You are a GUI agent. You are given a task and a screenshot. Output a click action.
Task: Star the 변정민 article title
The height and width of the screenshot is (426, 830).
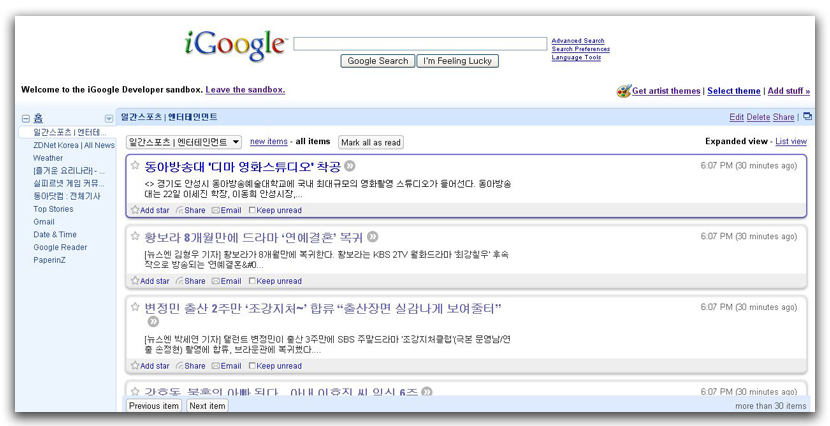135,306
